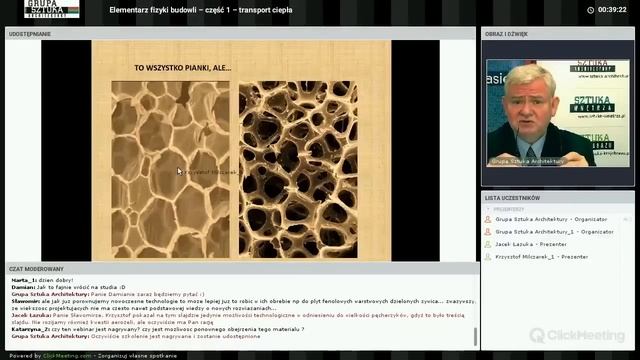640x360 pixels.
Task: Click the LISTA UCZESTNIKÓW panel header
Action: pyautogui.click(x=558, y=198)
